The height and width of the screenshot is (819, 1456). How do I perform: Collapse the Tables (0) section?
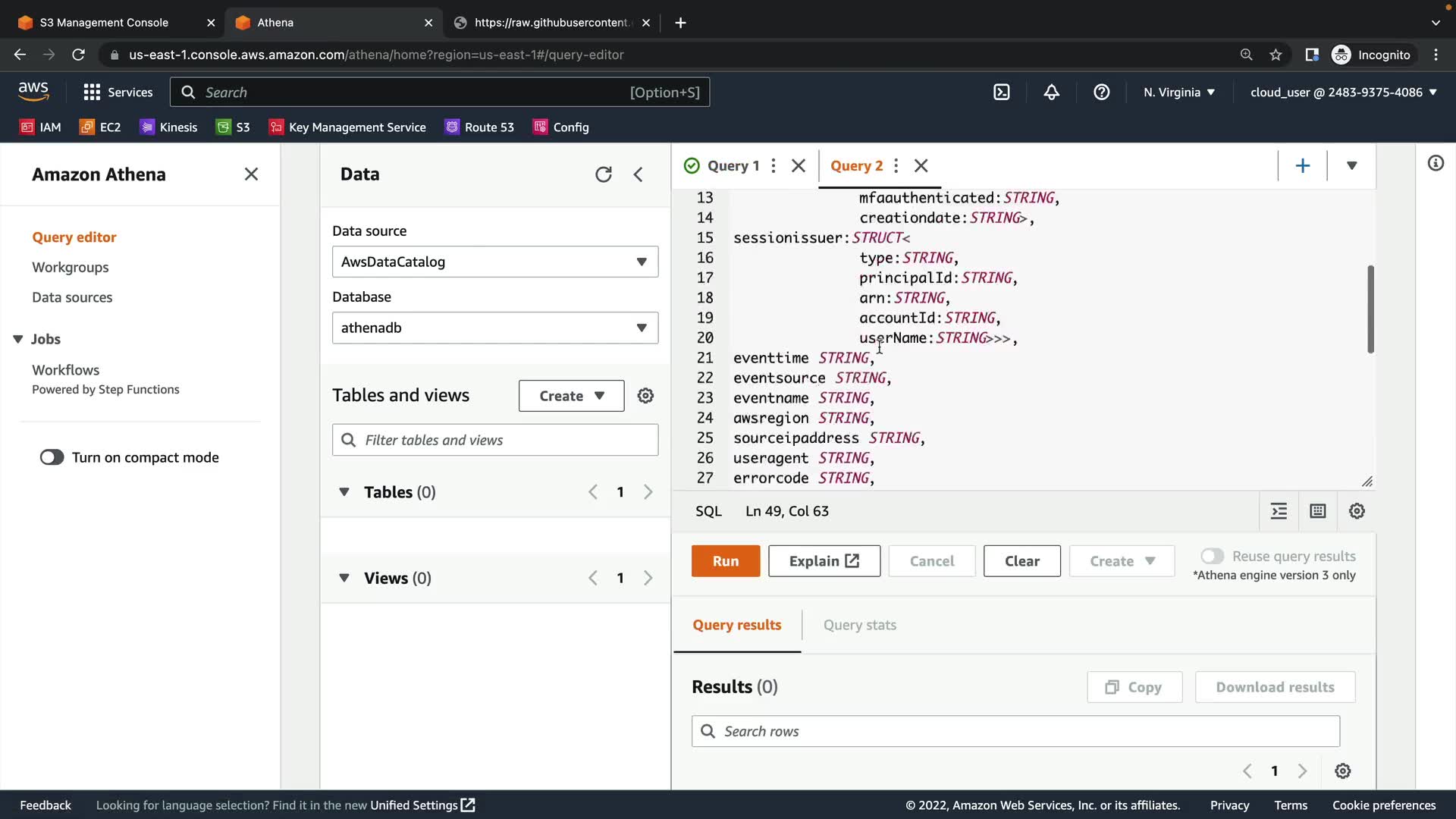point(344,492)
